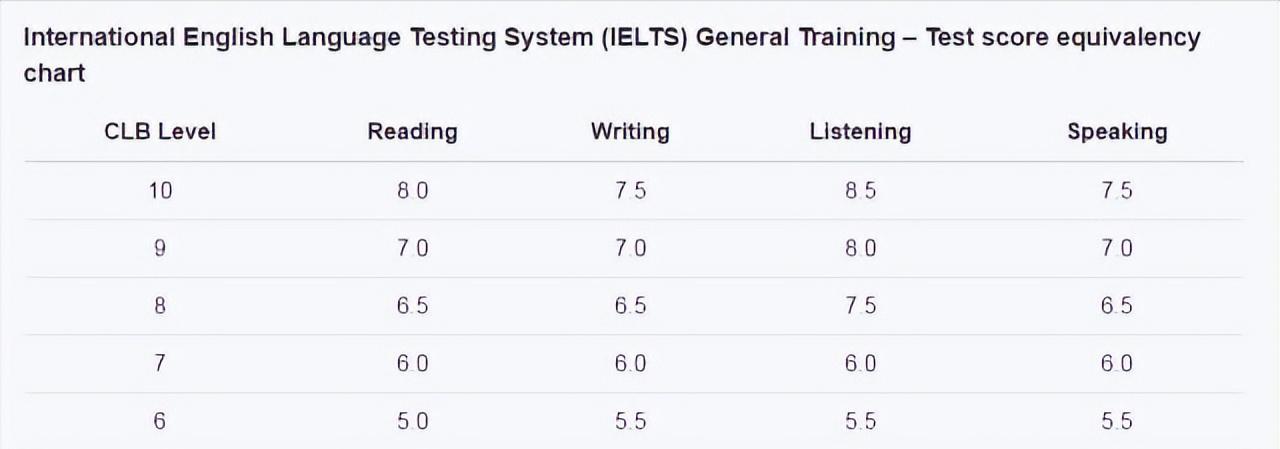Click the Listening score 7.5 for CLB 8
The width and height of the screenshot is (1280, 449).
860,306
